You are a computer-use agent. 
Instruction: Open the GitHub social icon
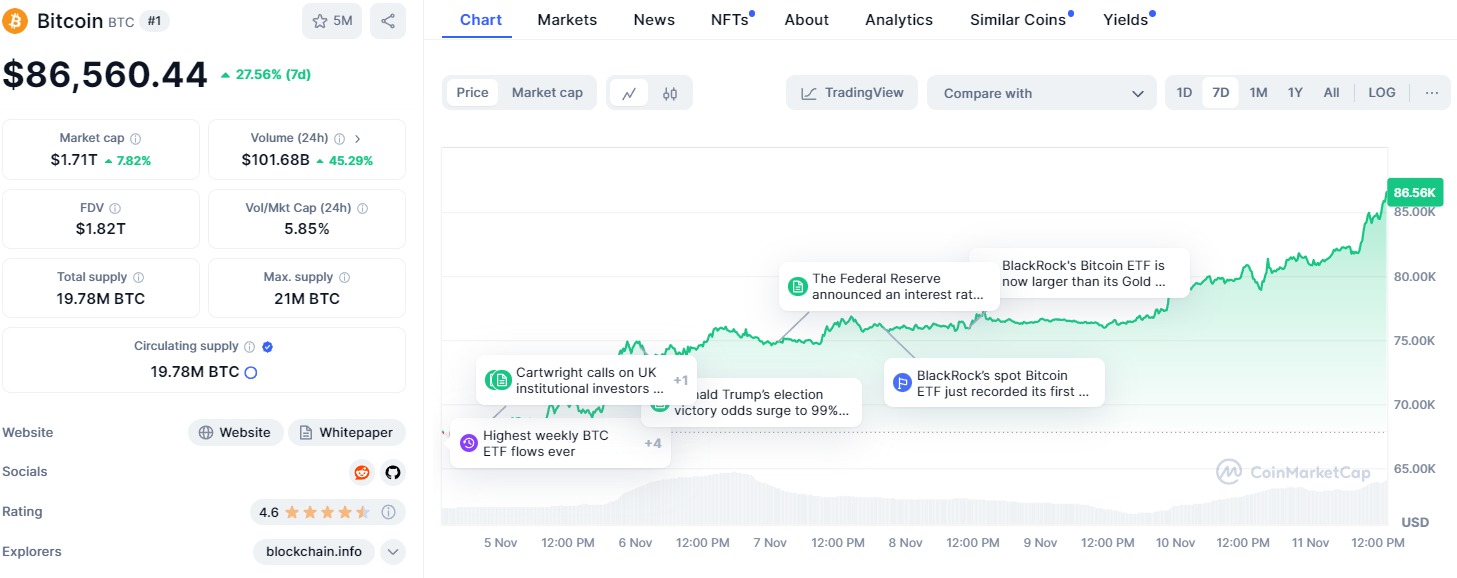(393, 472)
